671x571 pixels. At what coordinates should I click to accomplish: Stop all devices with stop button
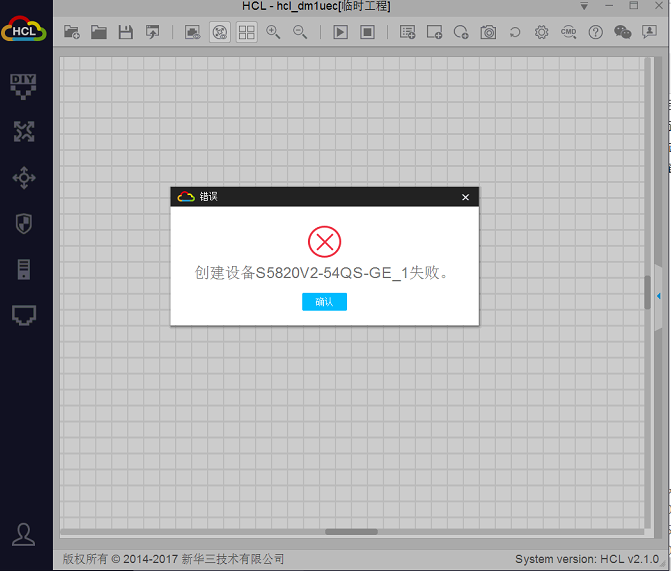(x=367, y=32)
